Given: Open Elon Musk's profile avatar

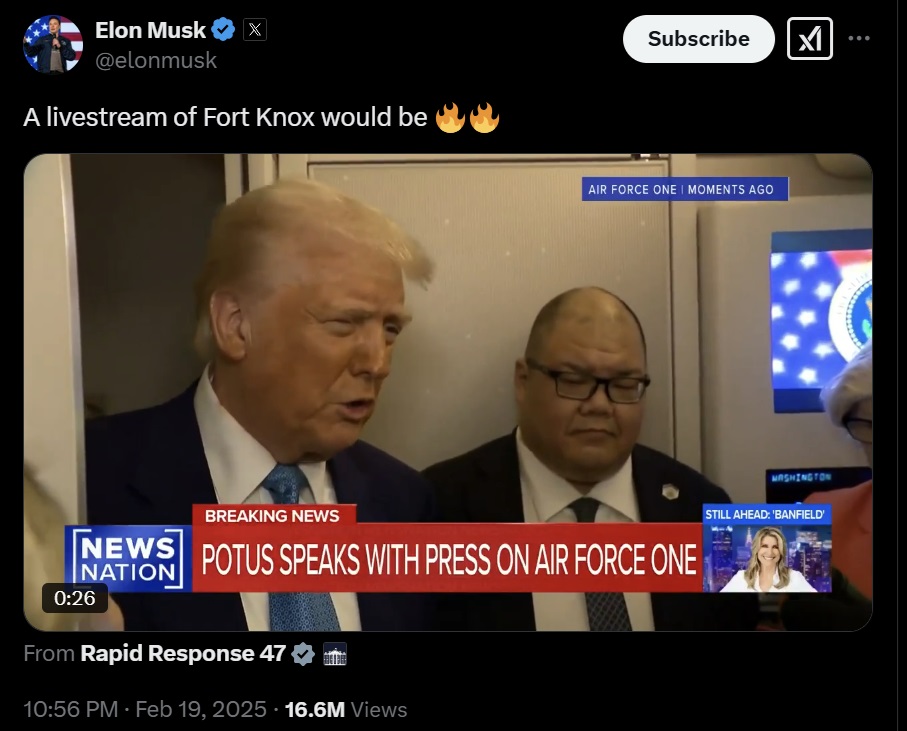Looking at the screenshot, I should pyautogui.click(x=53, y=45).
